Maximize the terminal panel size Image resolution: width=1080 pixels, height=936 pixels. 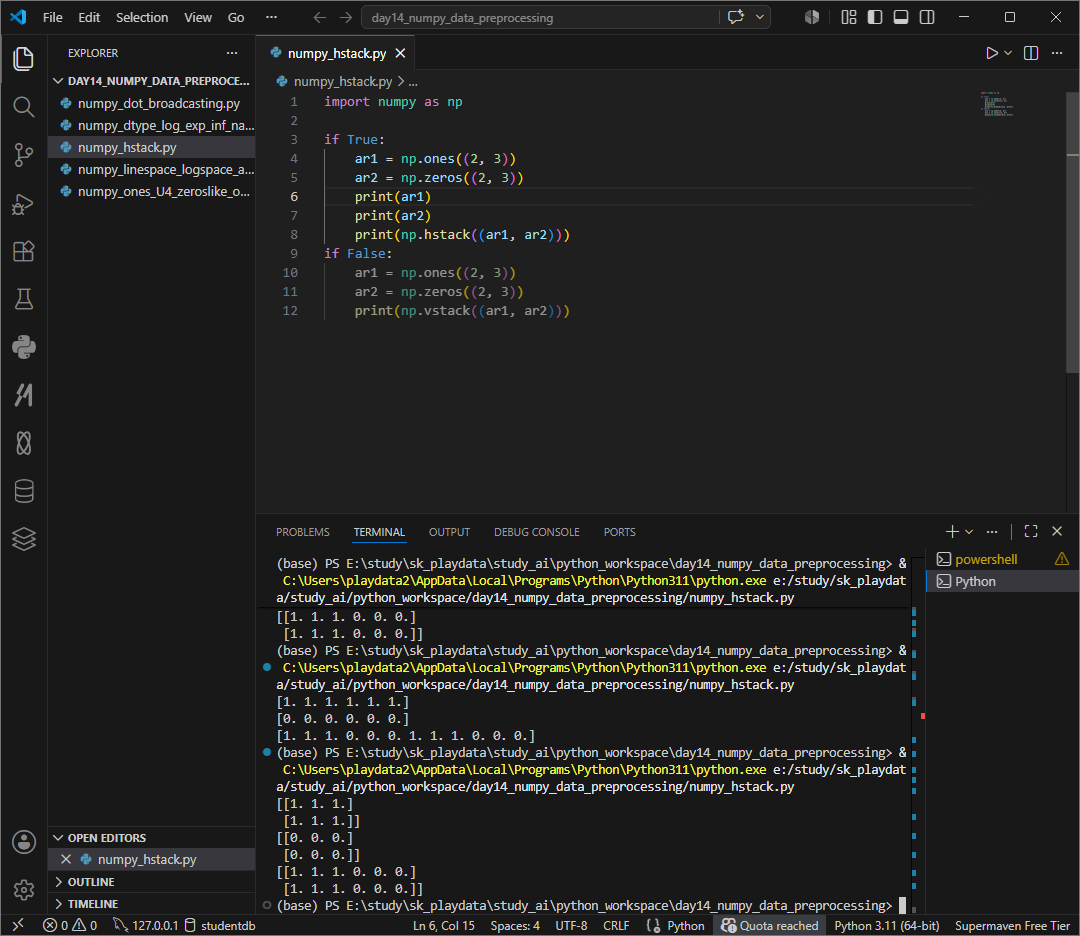[x=1031, y=531]
